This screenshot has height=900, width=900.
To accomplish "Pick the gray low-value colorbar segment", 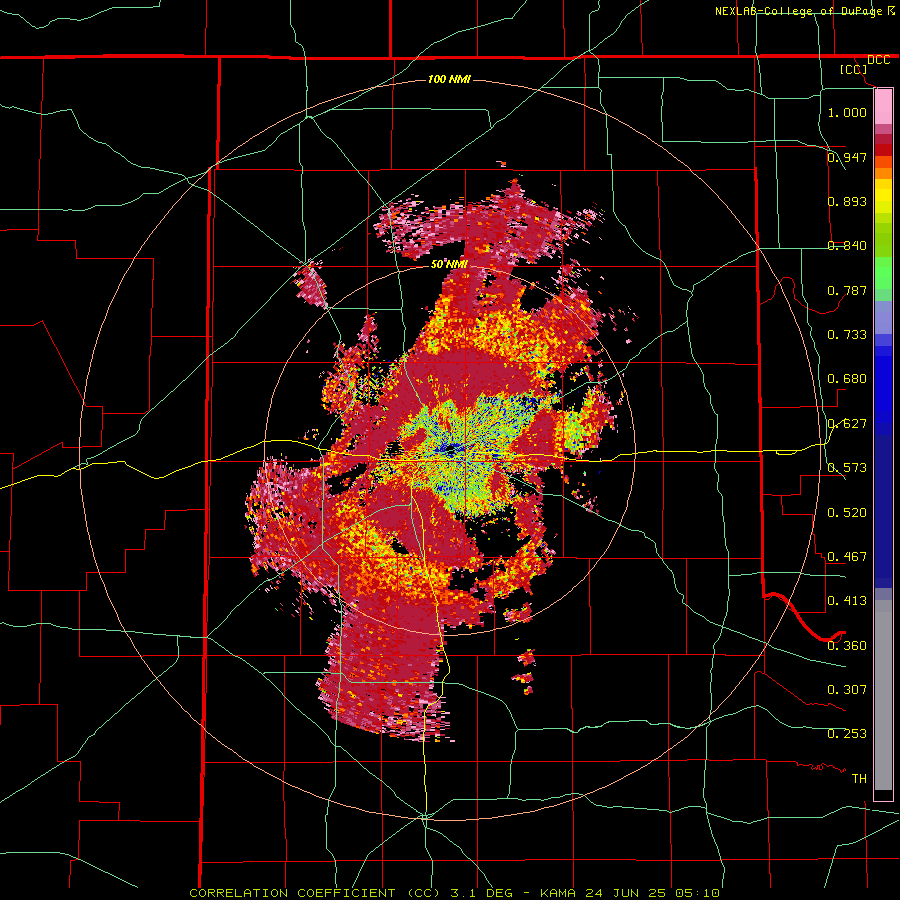I will pyautogui.click(x=883, y=695).
